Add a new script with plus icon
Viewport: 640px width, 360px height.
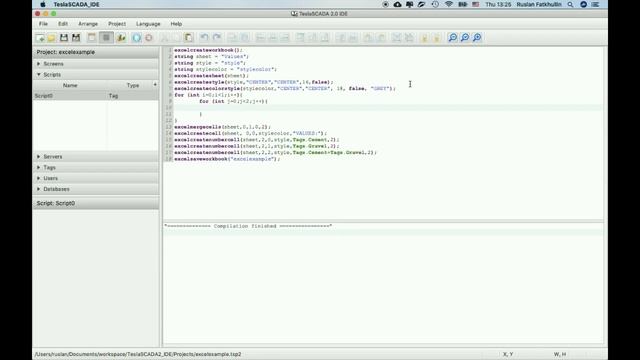pyautogui.click(x=155, y=84)
